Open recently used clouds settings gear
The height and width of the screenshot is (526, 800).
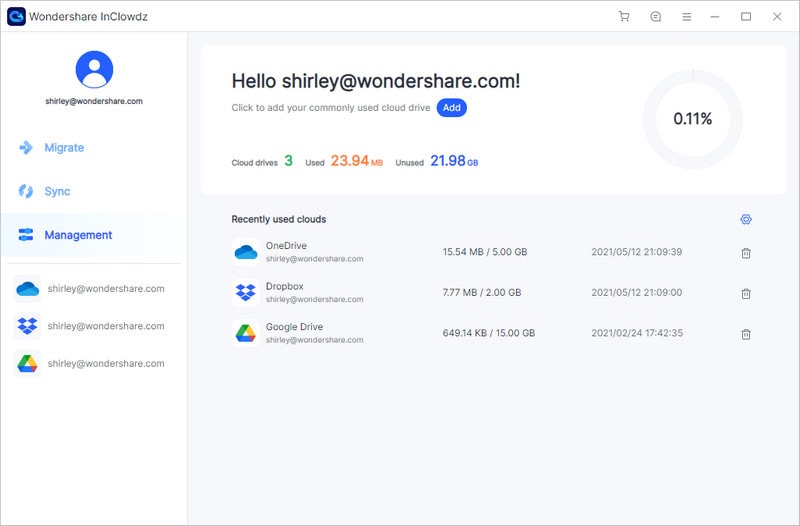coord(746,219)
